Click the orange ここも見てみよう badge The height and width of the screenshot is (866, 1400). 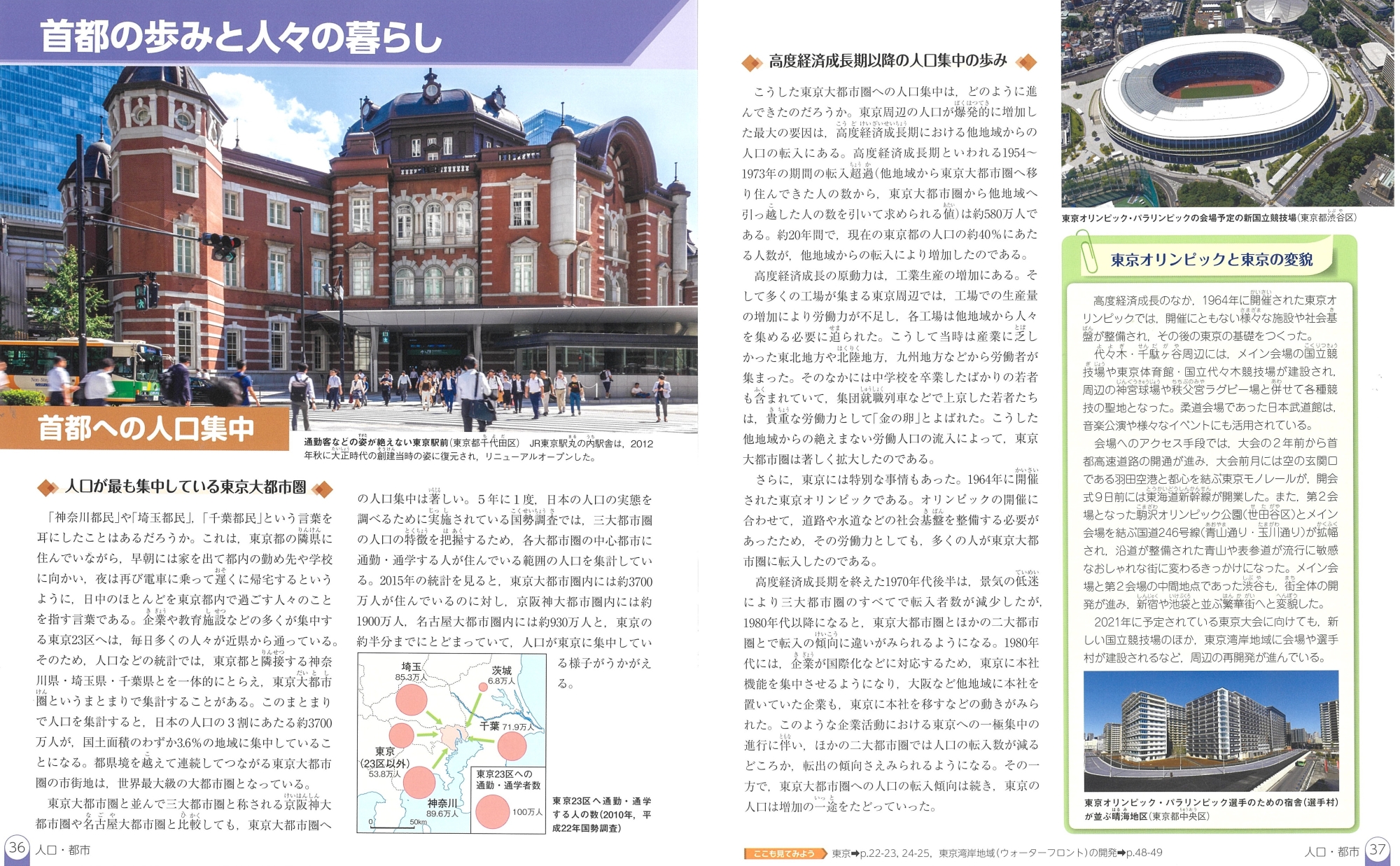(x=785, y=853)
